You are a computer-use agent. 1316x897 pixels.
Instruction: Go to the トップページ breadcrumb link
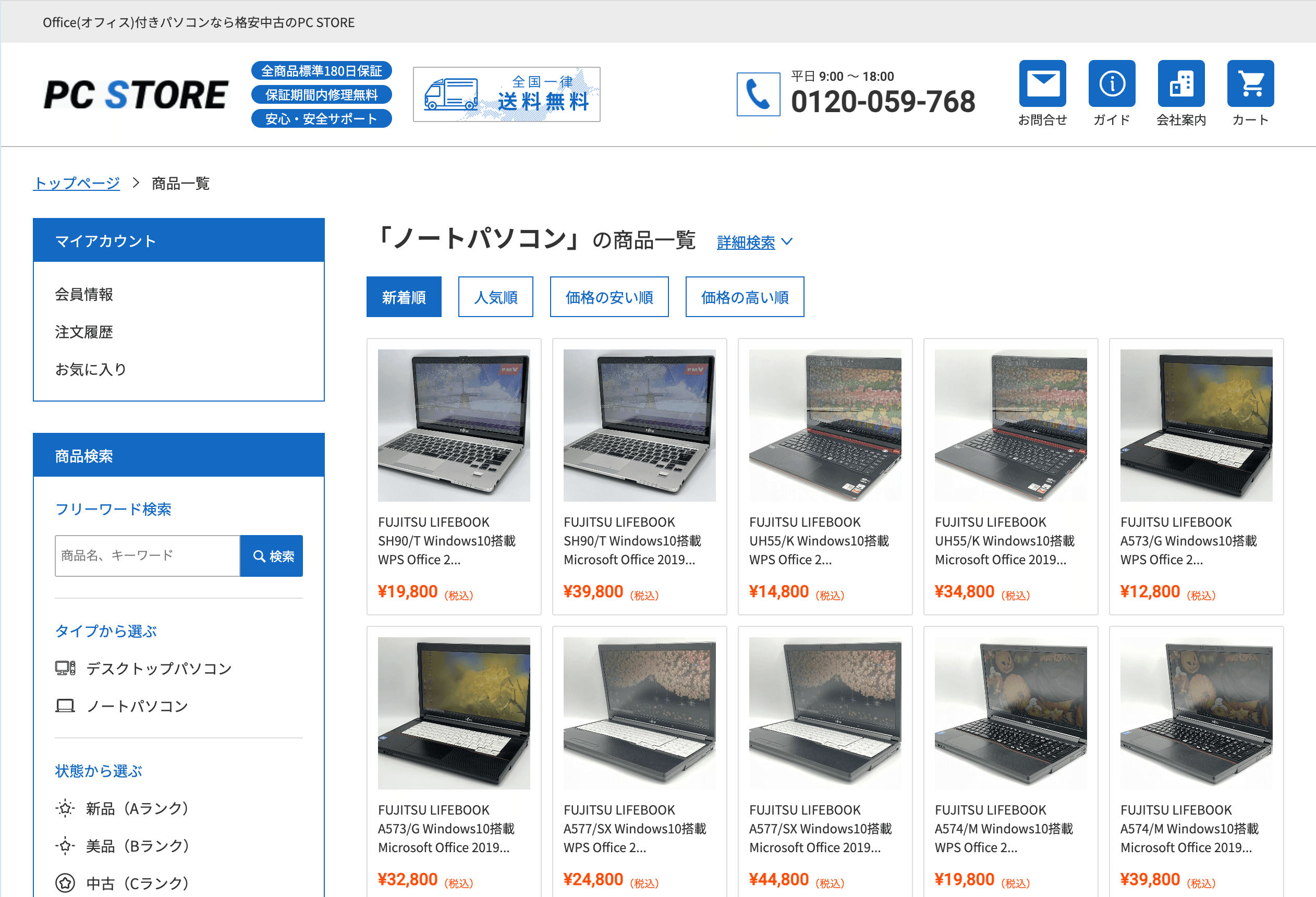(77, 184)
